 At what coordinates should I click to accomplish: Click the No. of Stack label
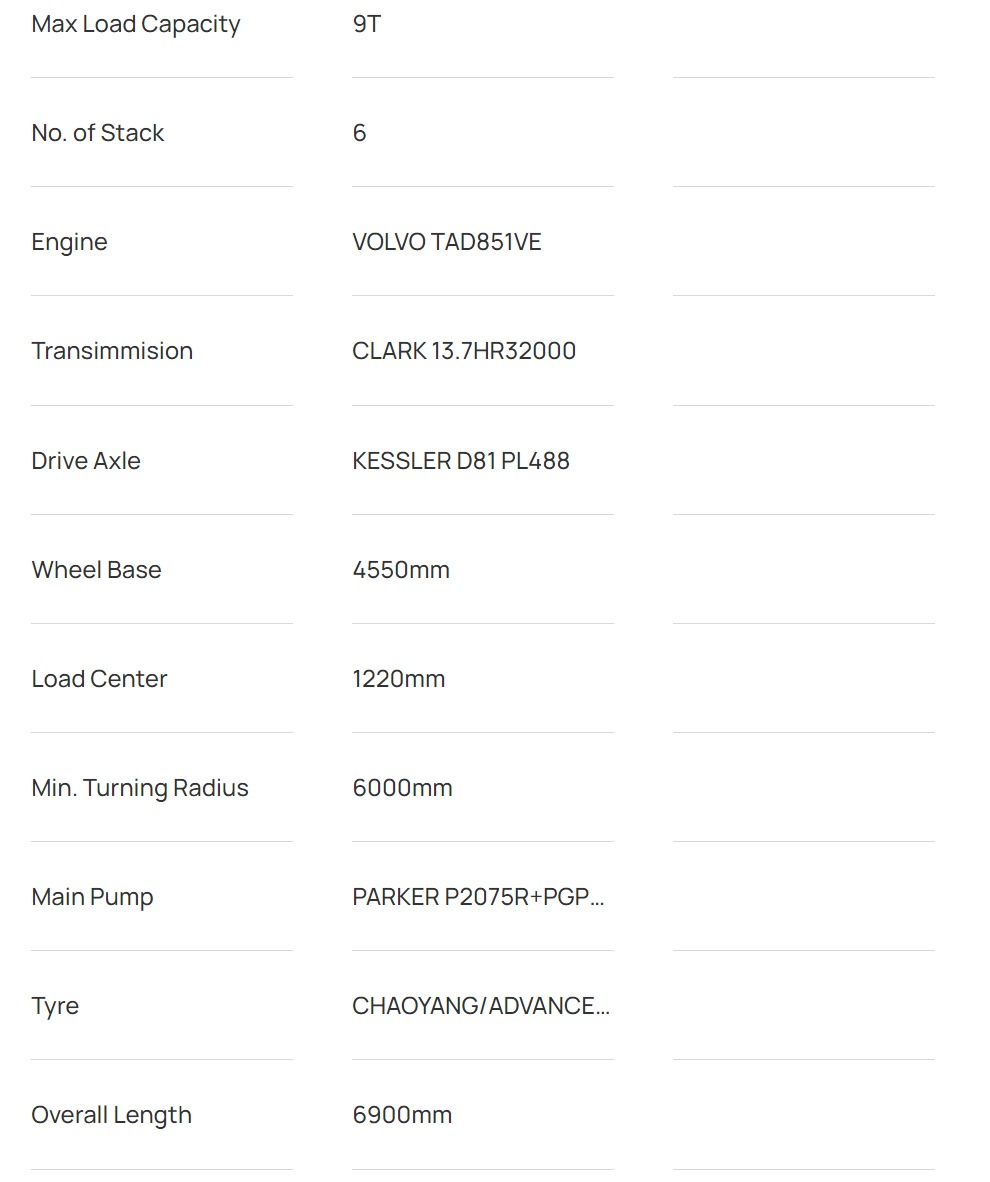pos(98,133)
